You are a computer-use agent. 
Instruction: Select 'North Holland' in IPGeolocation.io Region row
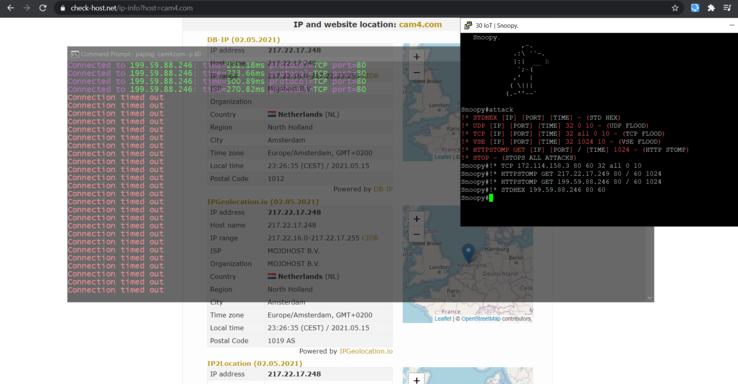[290, 289]
